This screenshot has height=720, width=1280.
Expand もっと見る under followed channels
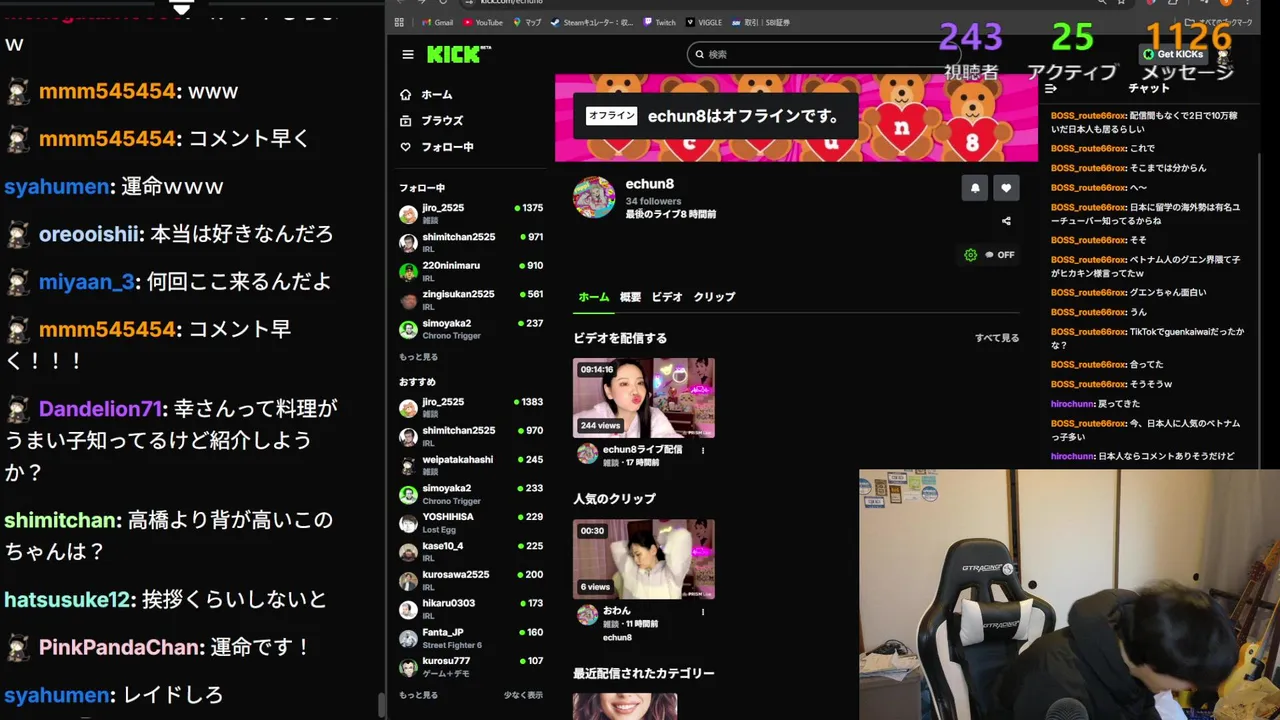pyautogui.click(x=418, y=357)
